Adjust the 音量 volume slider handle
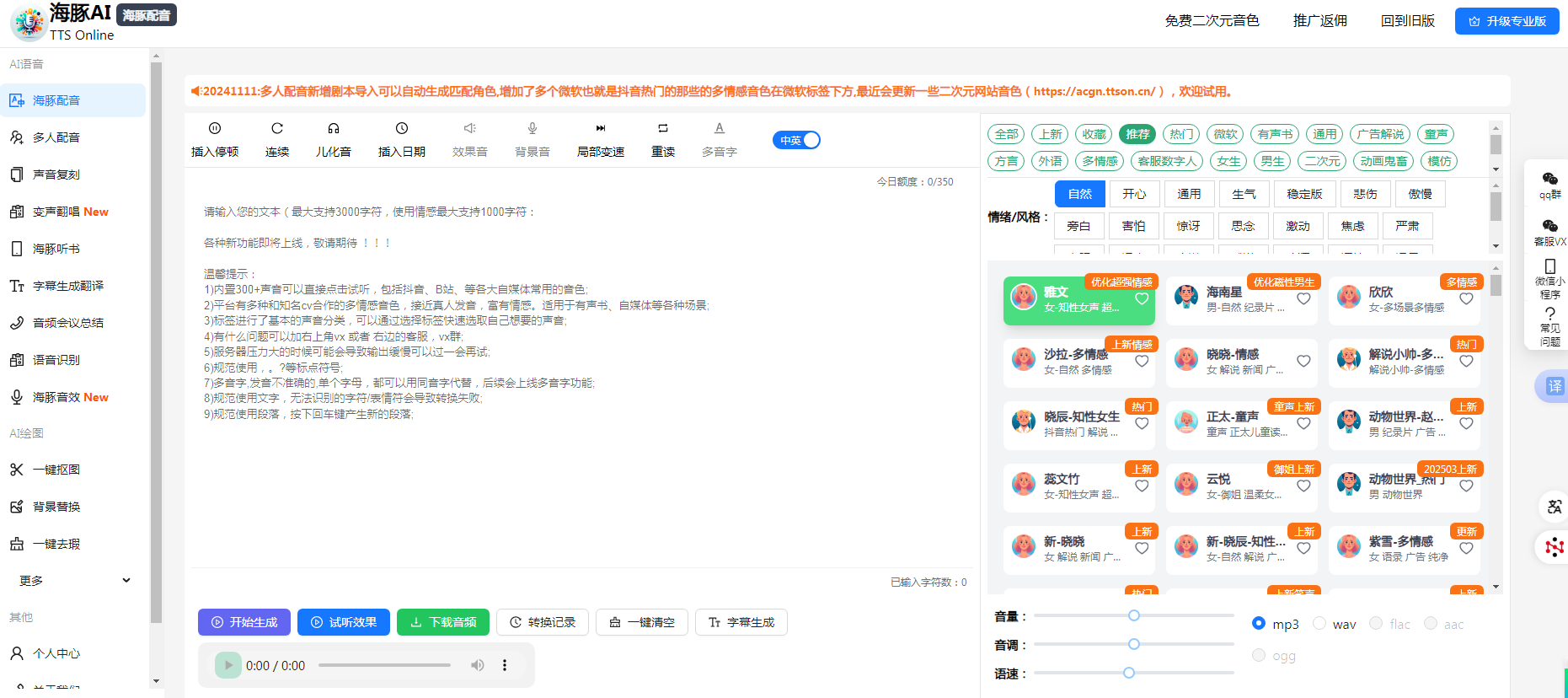 pyautogui.click(x=1134, y=615)
